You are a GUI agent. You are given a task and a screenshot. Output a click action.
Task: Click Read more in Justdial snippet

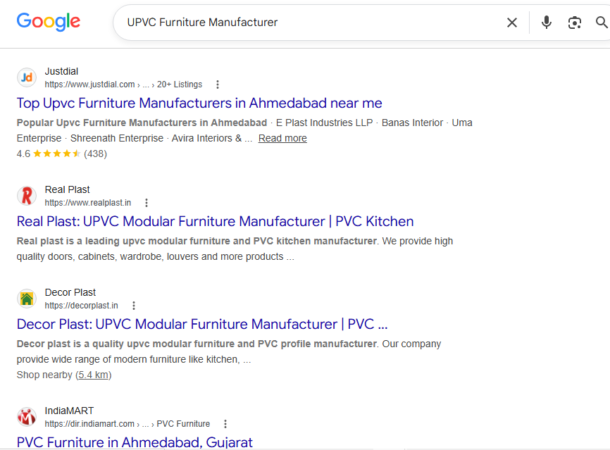(282, 138)
